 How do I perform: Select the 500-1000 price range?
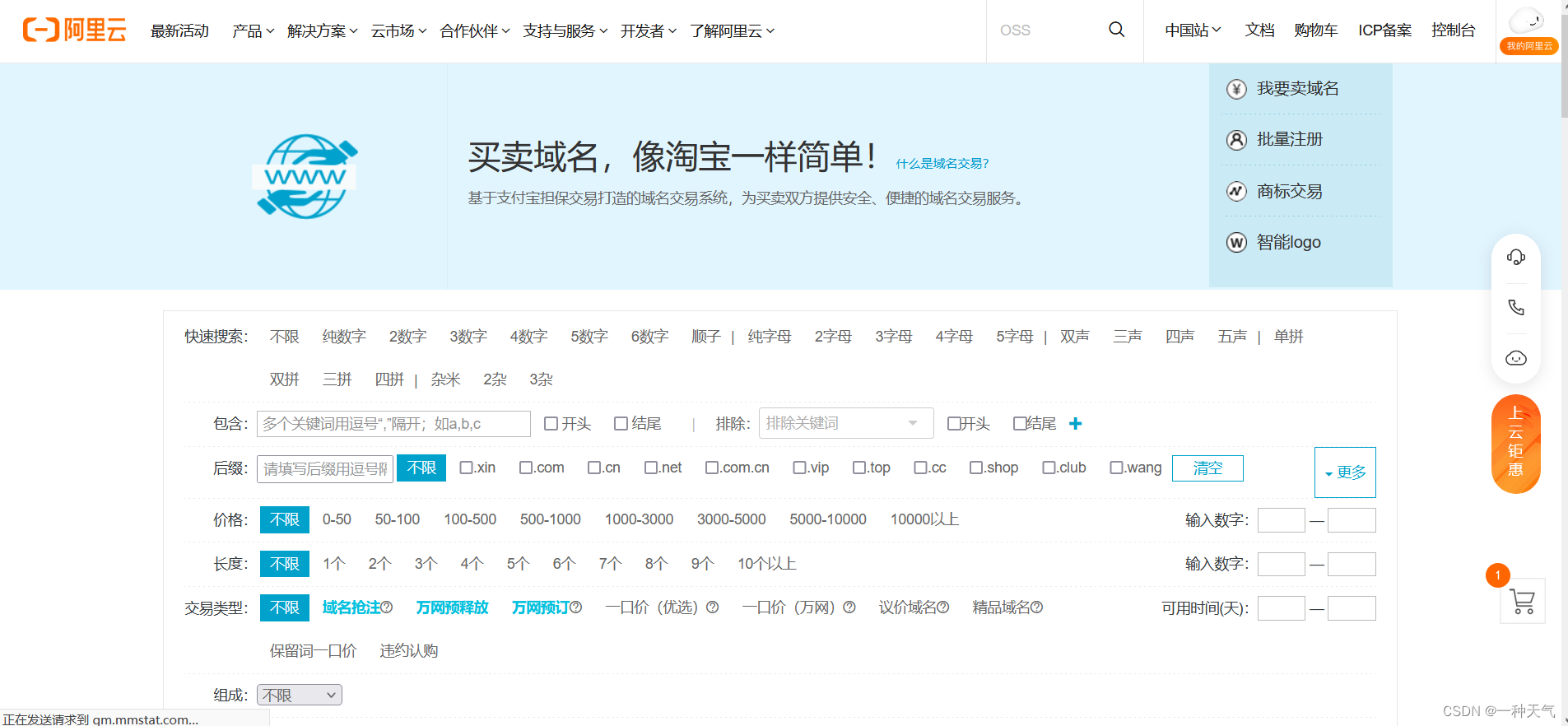click(550, 519)
